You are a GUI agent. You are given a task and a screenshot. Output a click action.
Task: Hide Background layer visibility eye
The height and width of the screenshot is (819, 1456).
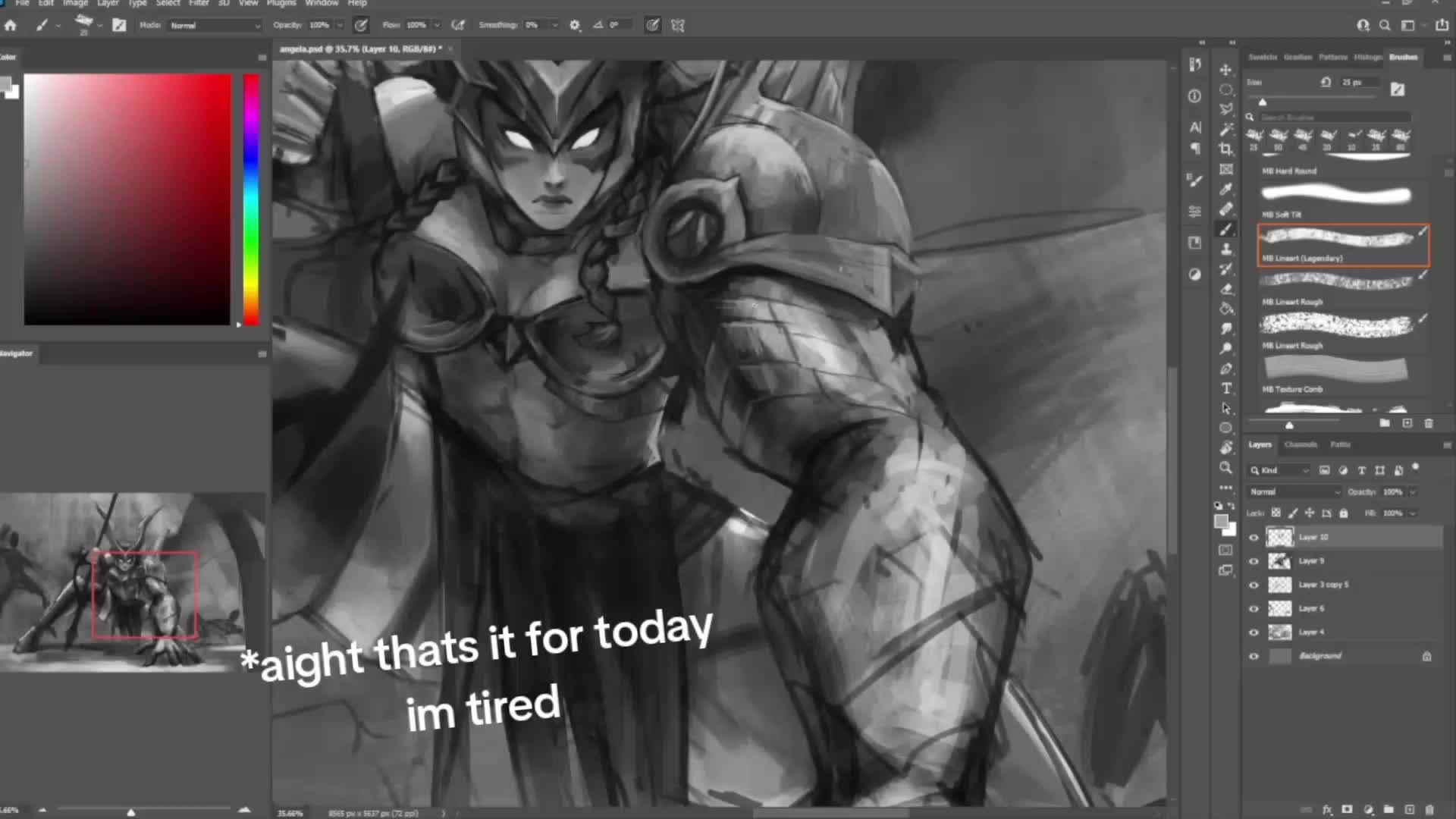1254,657
